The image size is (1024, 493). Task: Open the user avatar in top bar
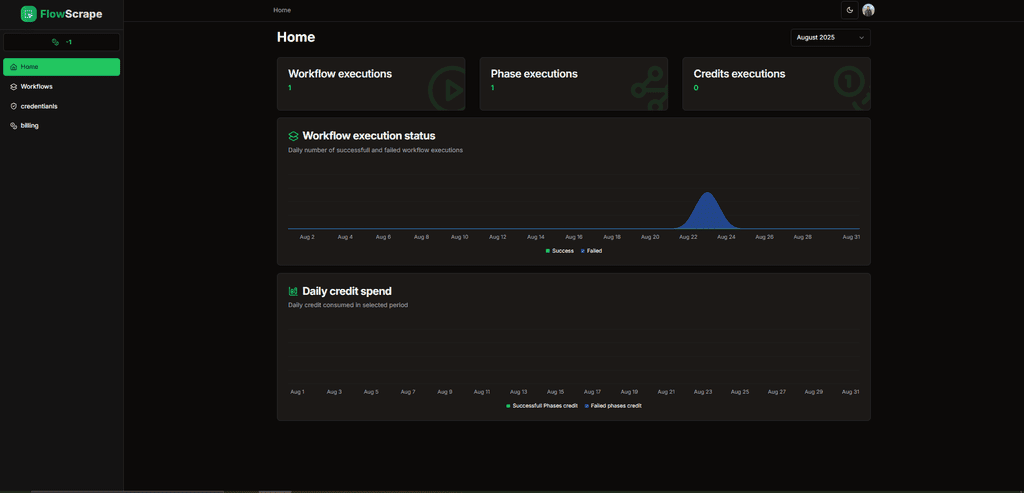point(868,10)
